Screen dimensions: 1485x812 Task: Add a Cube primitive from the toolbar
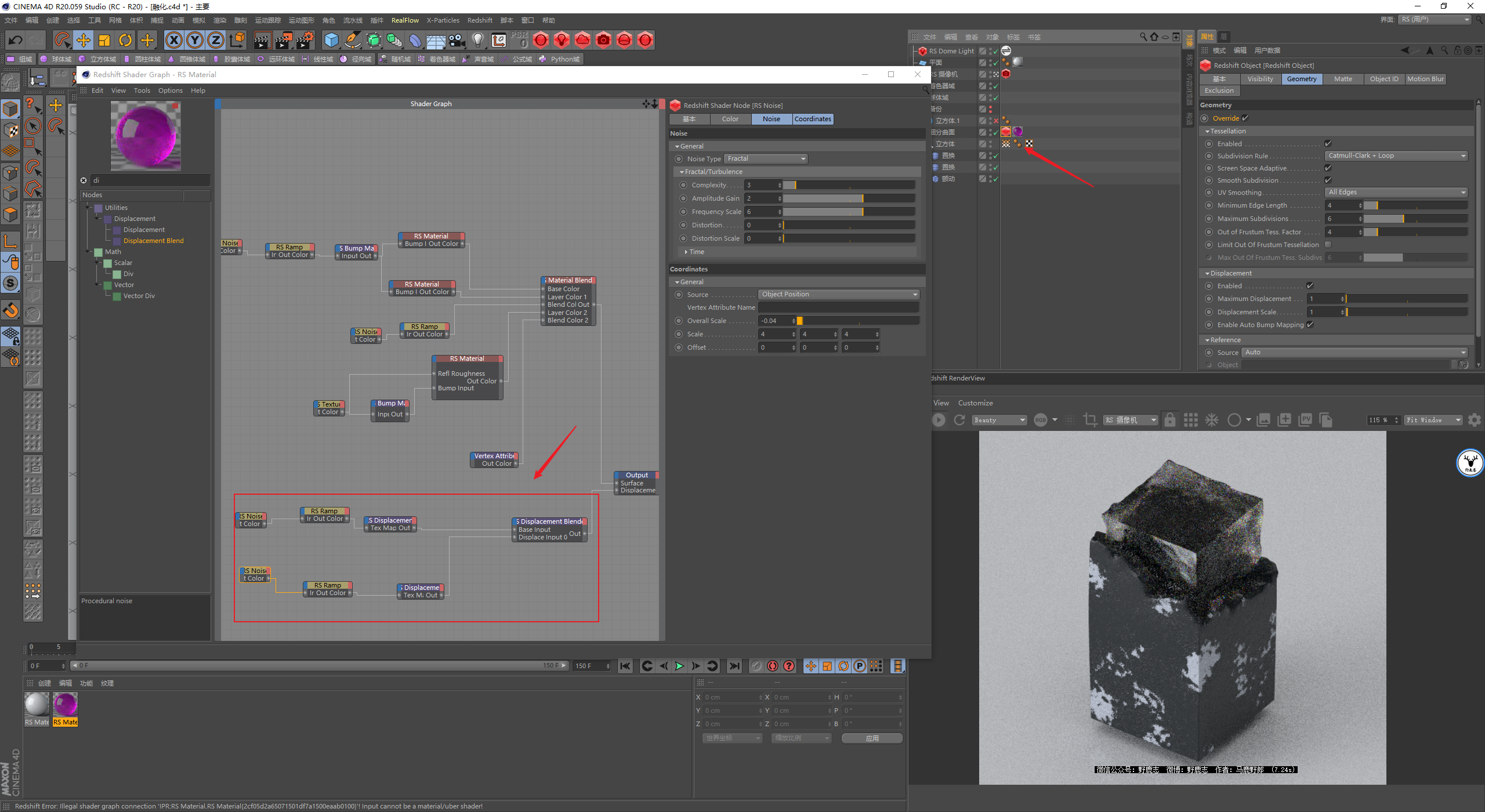(x=331, y=40)
